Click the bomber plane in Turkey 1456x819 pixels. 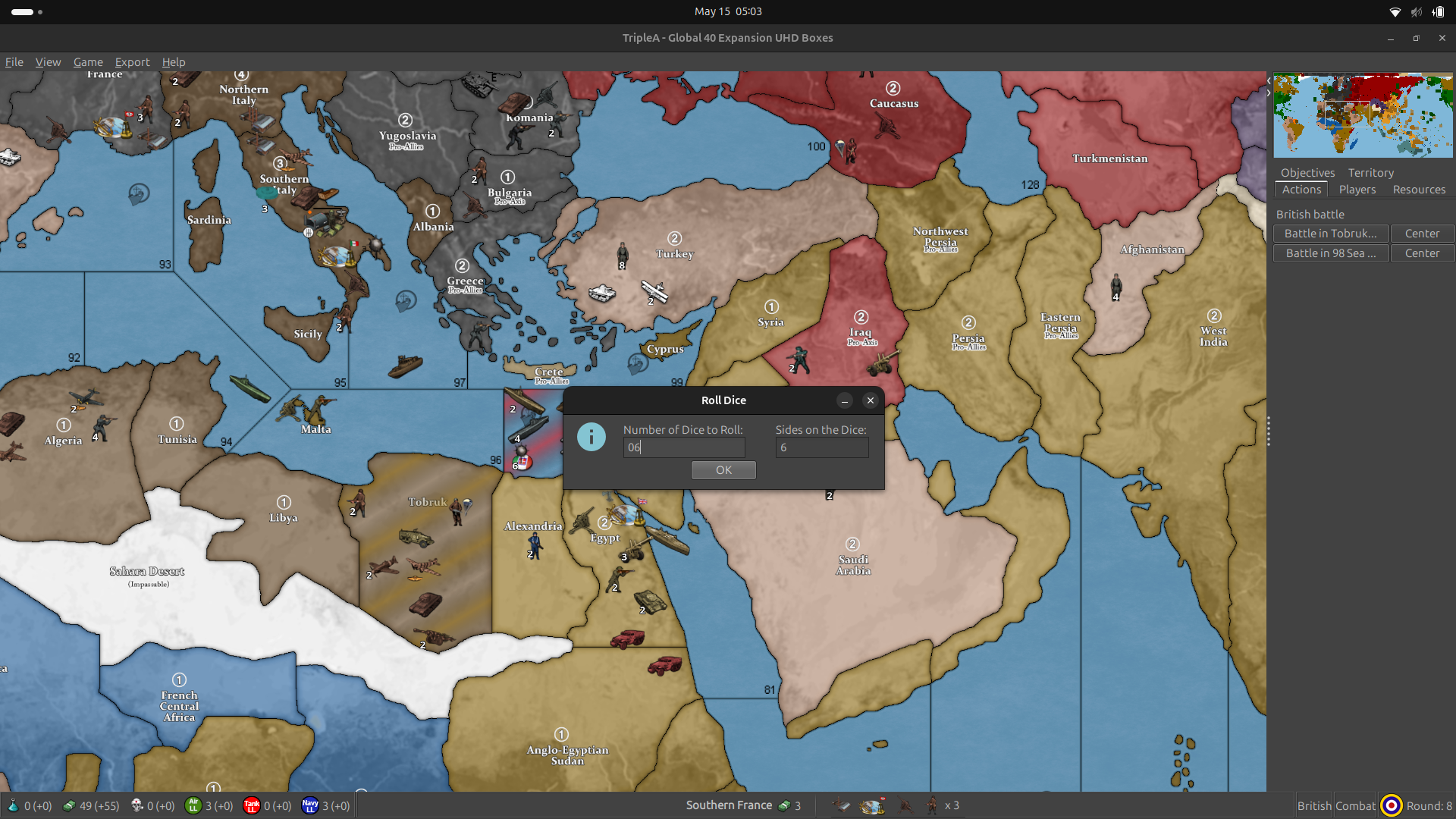(x=654, y=290)
